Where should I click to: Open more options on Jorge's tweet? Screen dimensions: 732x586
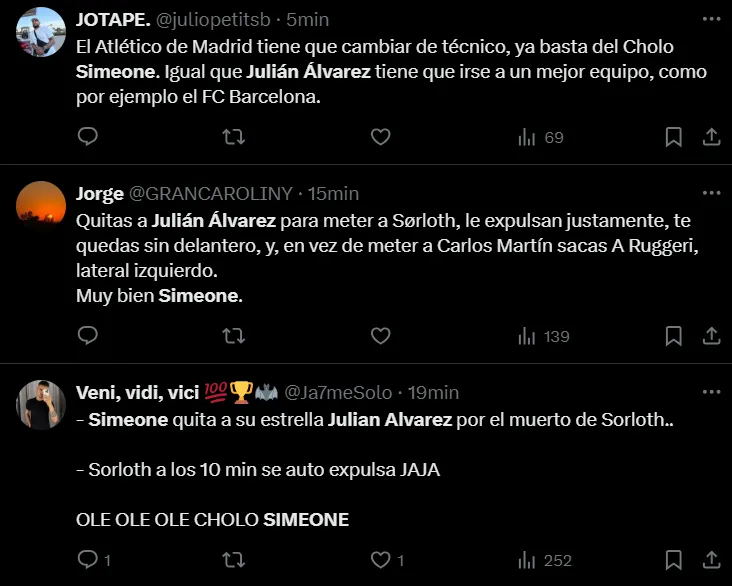coord(711,193)
